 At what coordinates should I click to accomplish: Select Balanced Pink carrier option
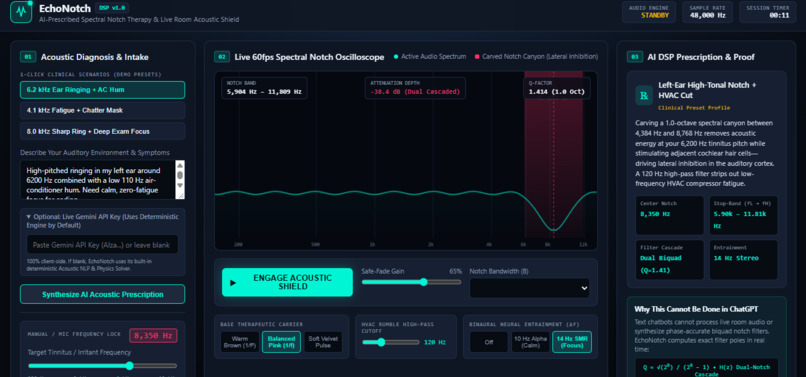coord(281,342)
